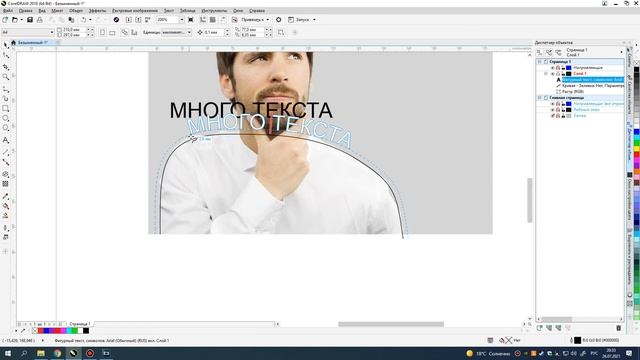Select the Interactive Fill tool
Image resolution: width=640 pixels, height=360 pixels.
pyautogui.click(x=5, y=206)
